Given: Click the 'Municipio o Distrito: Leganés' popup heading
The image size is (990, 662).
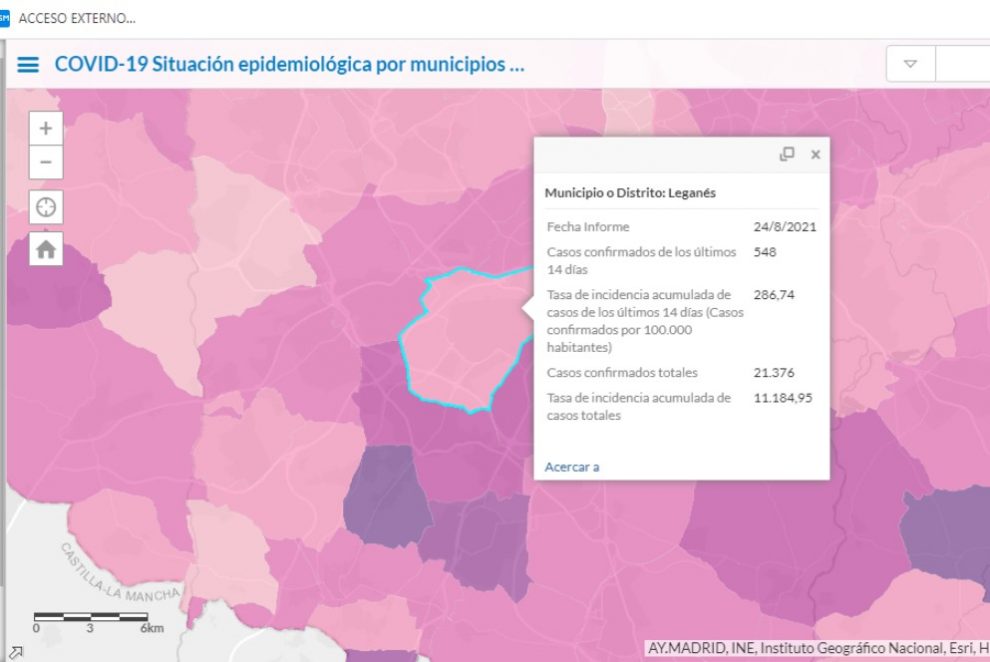Looking at the screenshot, I should click(x=630, y=193).
